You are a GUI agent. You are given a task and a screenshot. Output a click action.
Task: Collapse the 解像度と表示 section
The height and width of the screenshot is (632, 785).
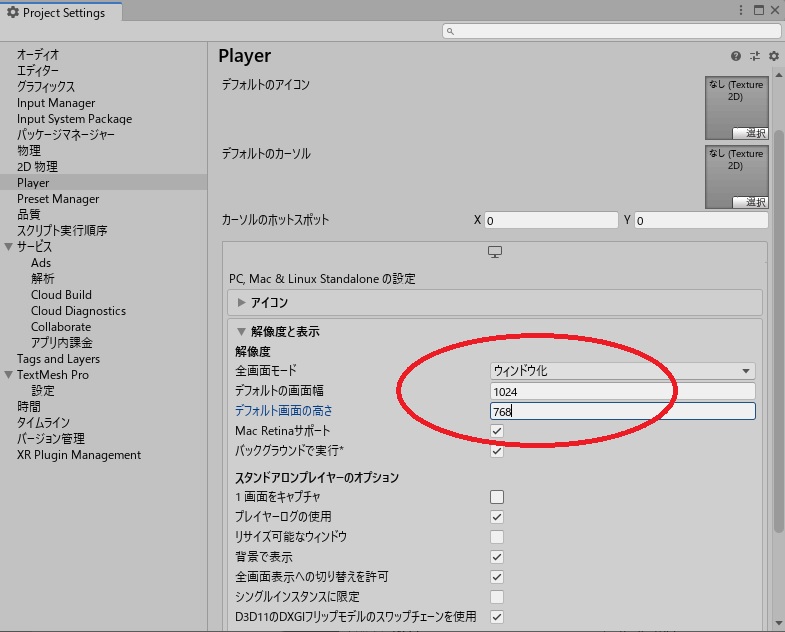coord(241,332)
